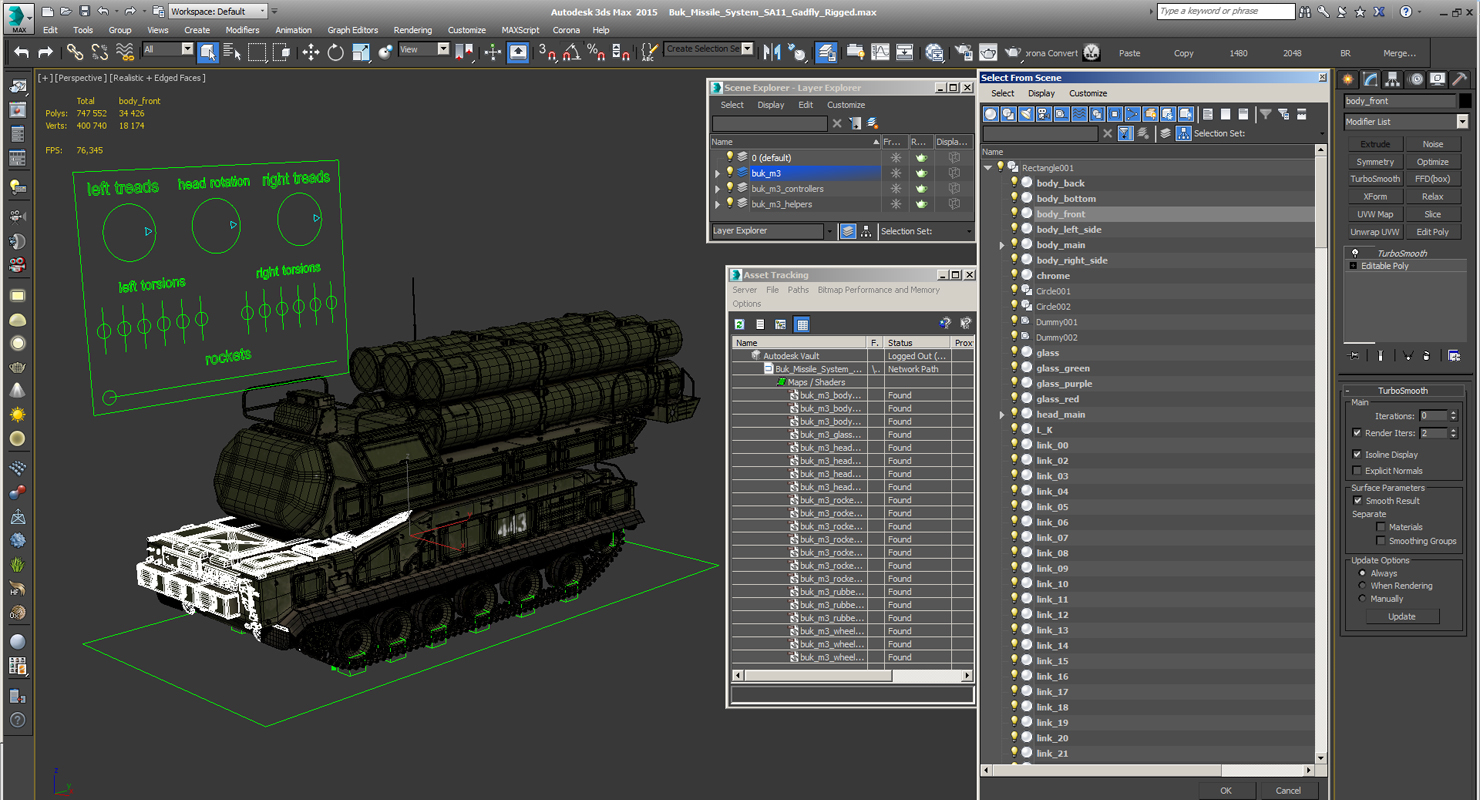Switch to the Hierarchy command panel tab
The image size is (1480, 800).
(1393, 79)
